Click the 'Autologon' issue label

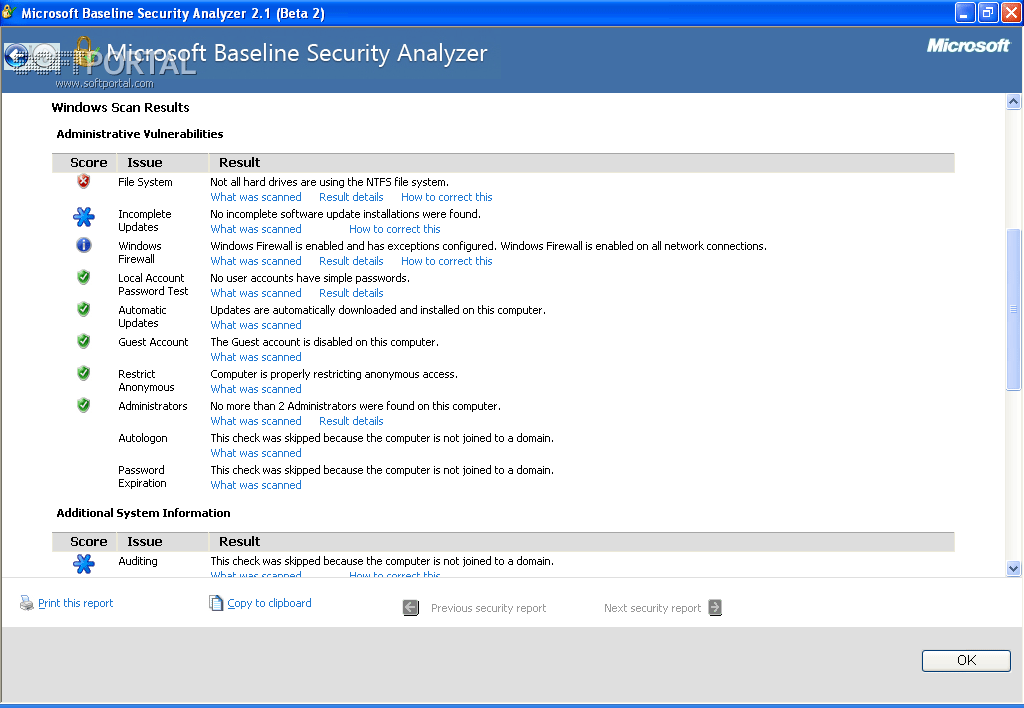[x=143, y=438]
